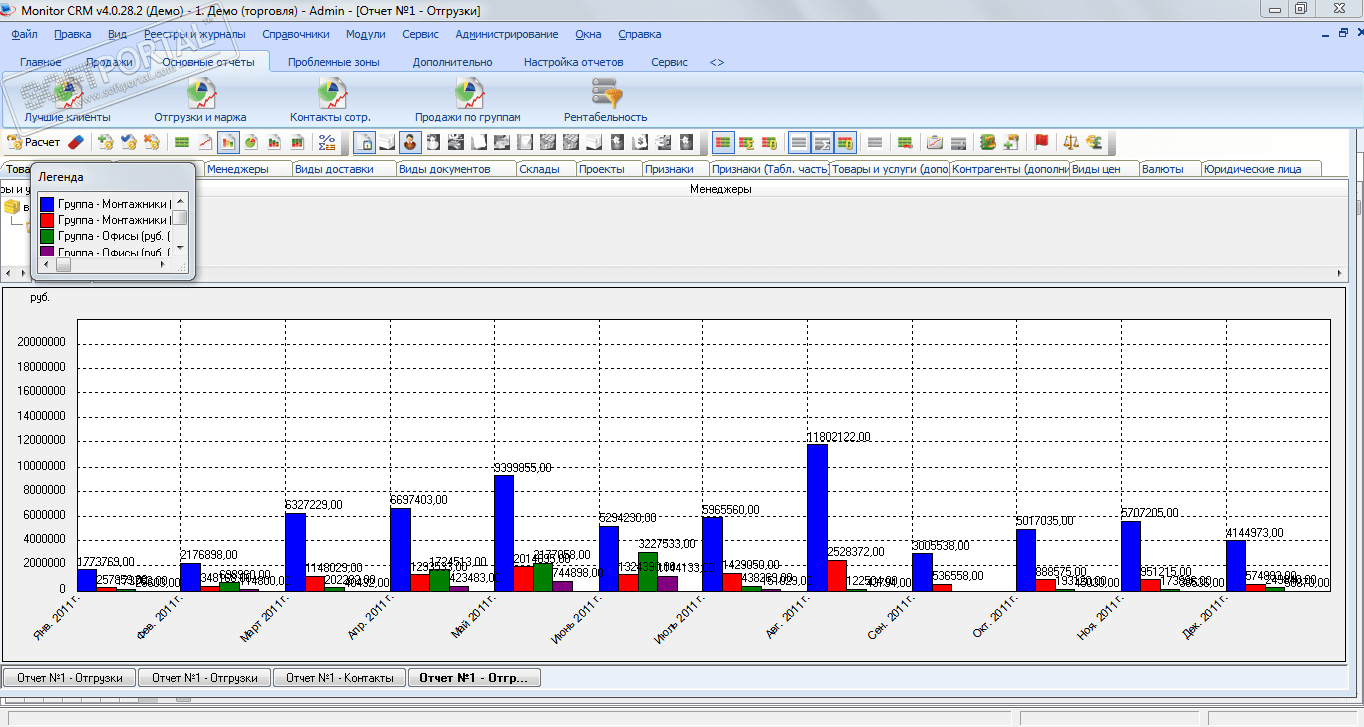The image size is (1364, 727).
Task: Open the Отчет №1 - Контакты window tab
Action: click(340, 678)
